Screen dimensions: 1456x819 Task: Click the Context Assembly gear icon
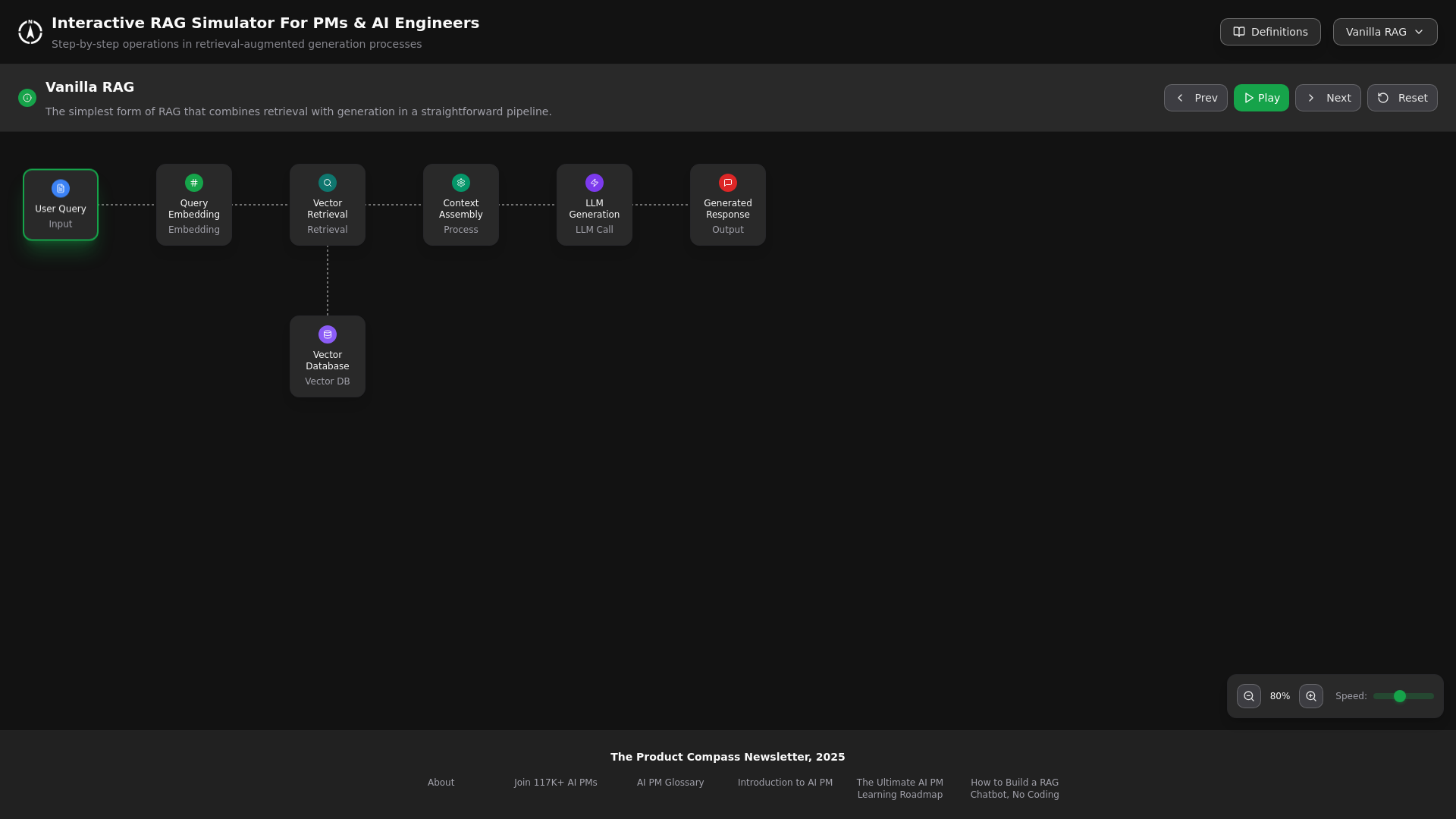(460, 183)
